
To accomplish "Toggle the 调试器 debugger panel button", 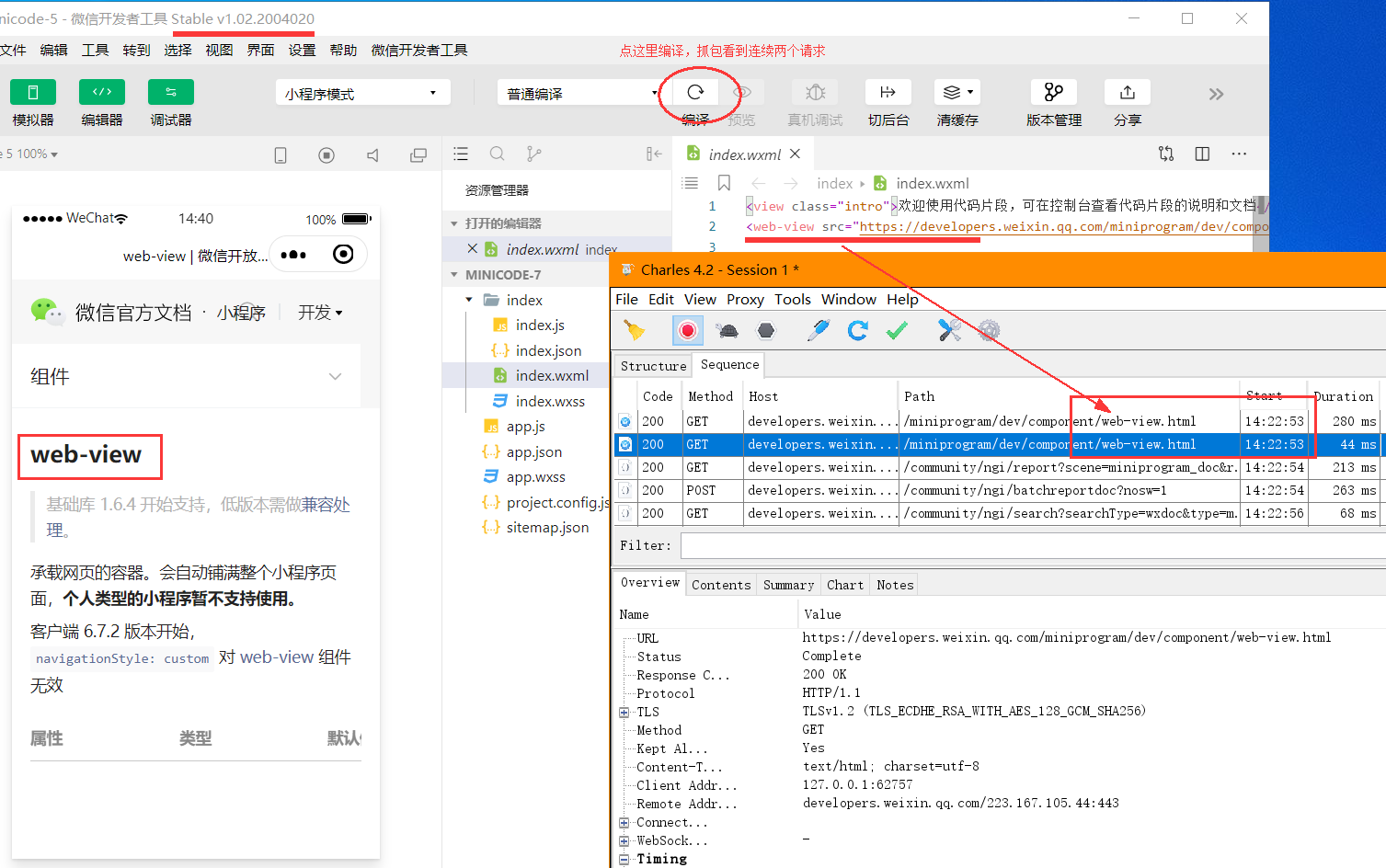I will 171,92.
